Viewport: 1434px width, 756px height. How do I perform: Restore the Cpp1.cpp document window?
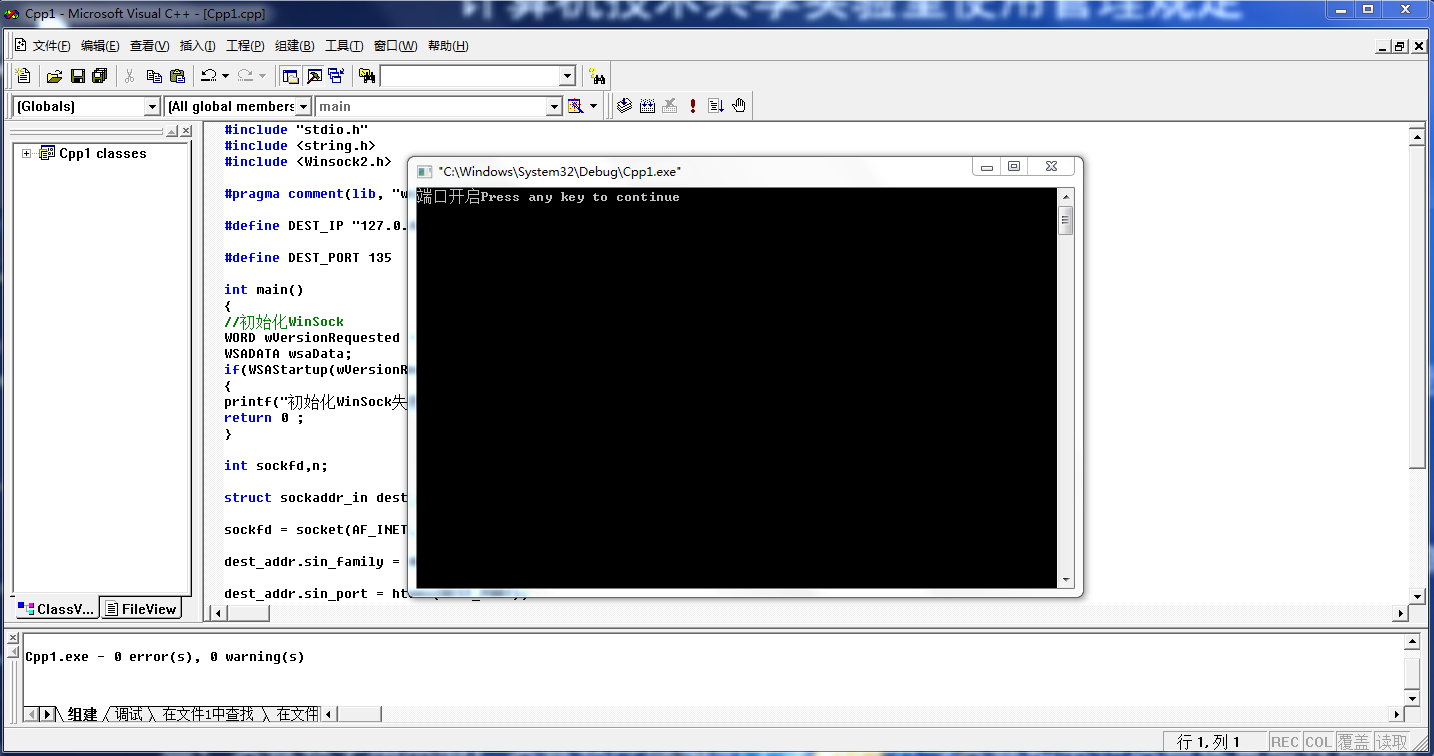(x=1400, y=46)
